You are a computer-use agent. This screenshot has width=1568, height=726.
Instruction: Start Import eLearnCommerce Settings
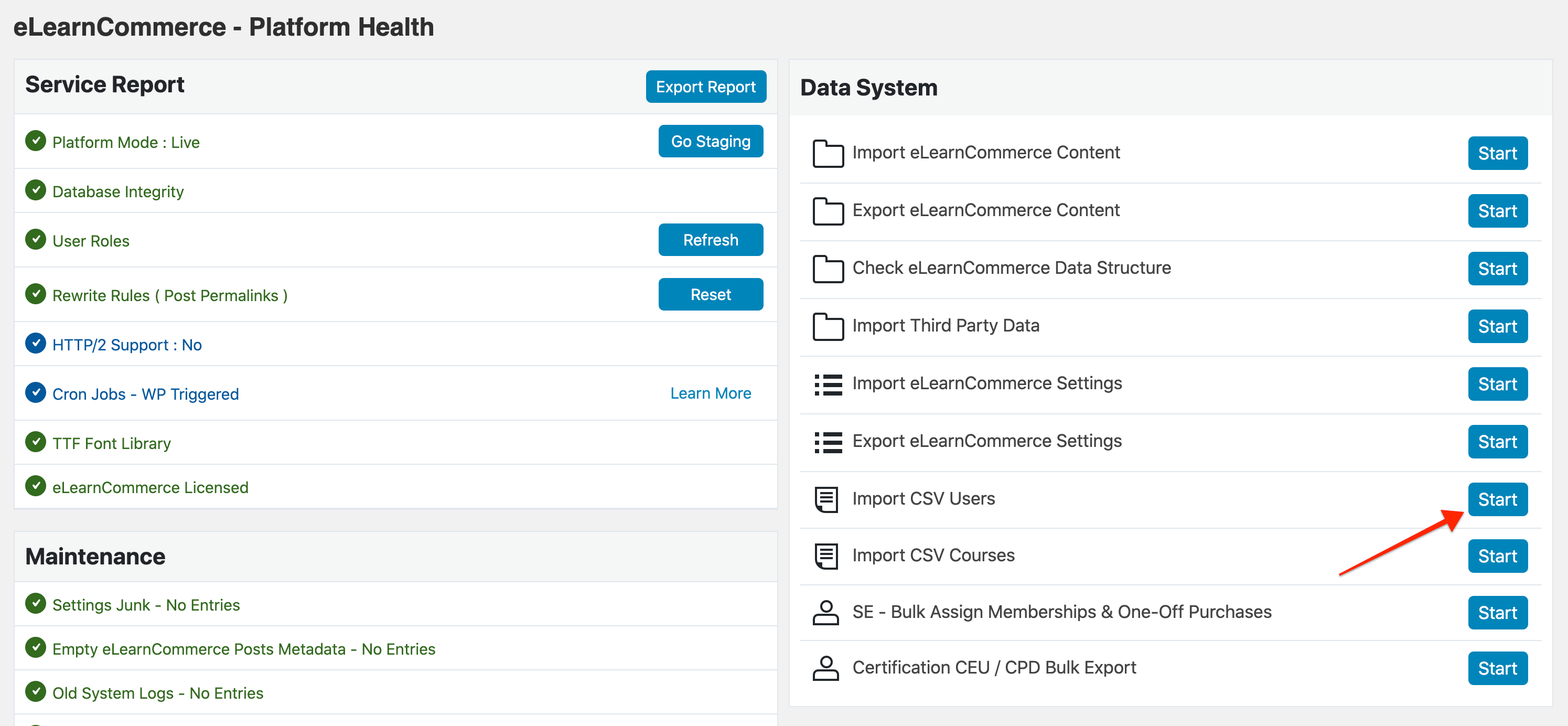1497,385
